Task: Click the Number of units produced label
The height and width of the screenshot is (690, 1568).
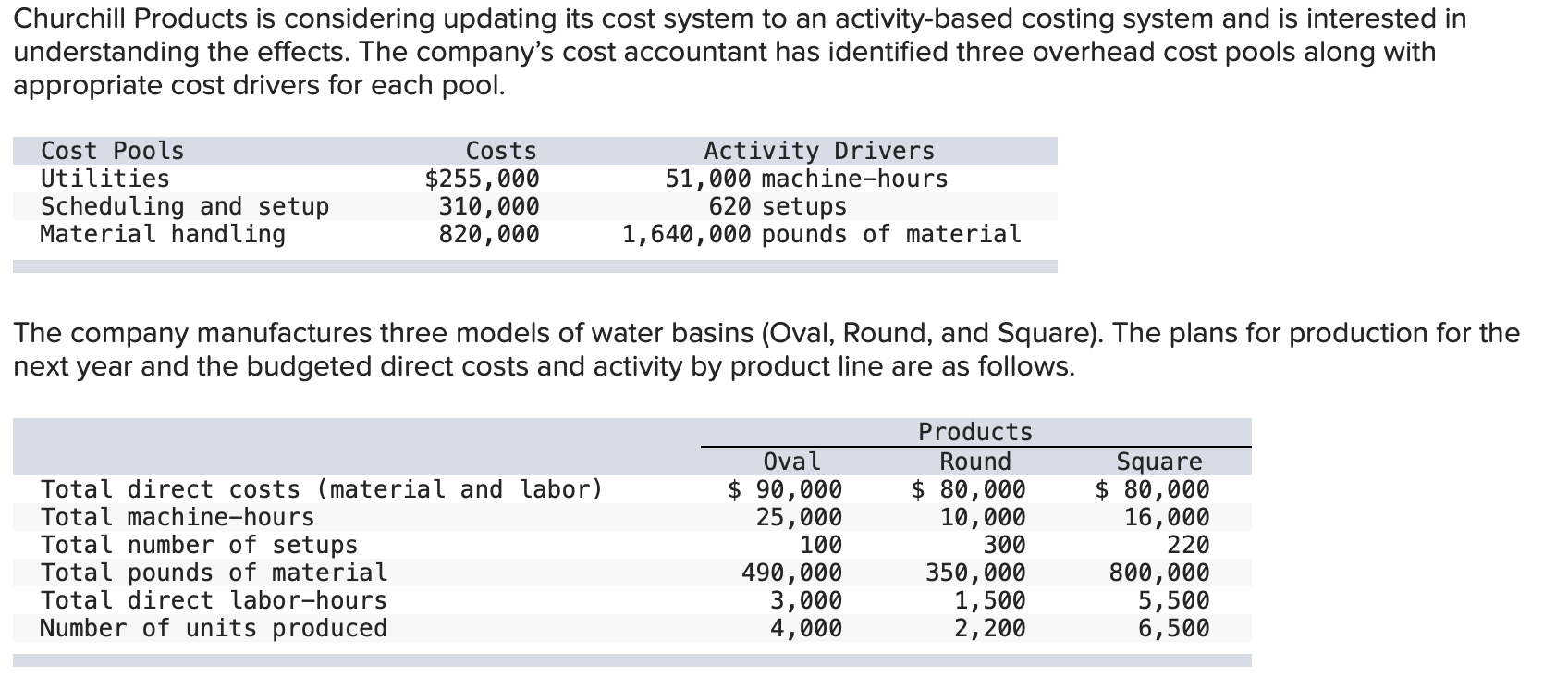Action: point(214,628)
